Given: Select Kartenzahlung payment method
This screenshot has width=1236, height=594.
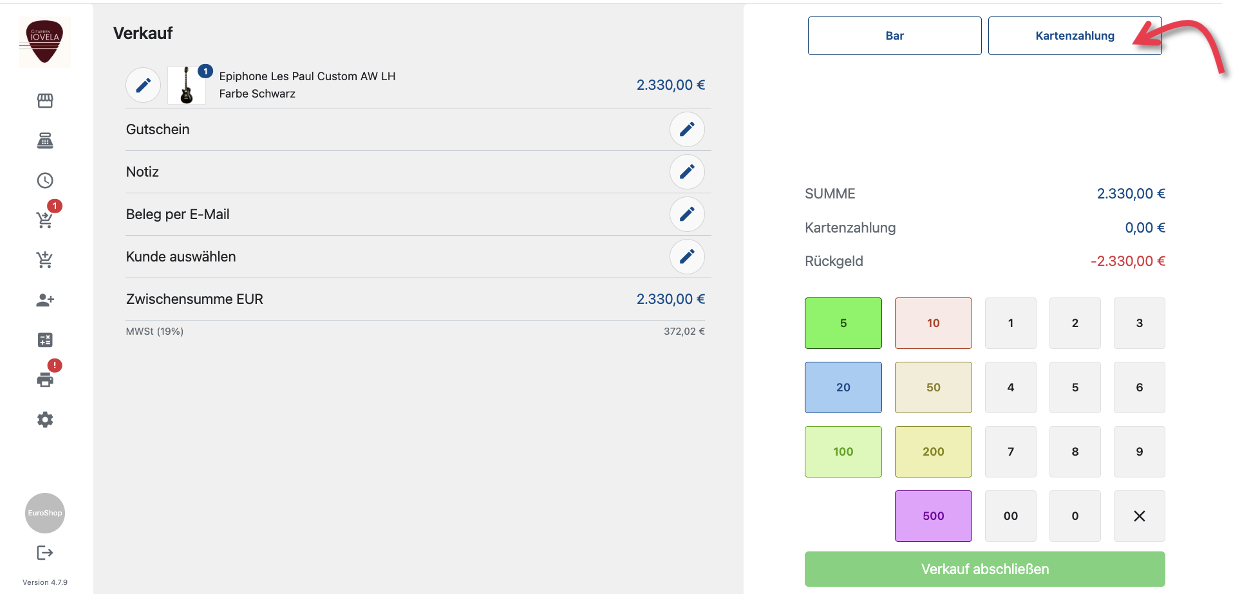Looking at the screenshot, I should pos(1074,36).
